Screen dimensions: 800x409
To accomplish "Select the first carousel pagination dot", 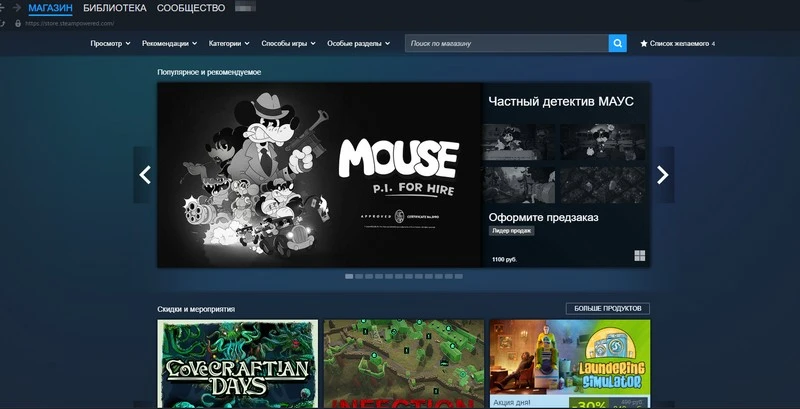I will [349, 276].
